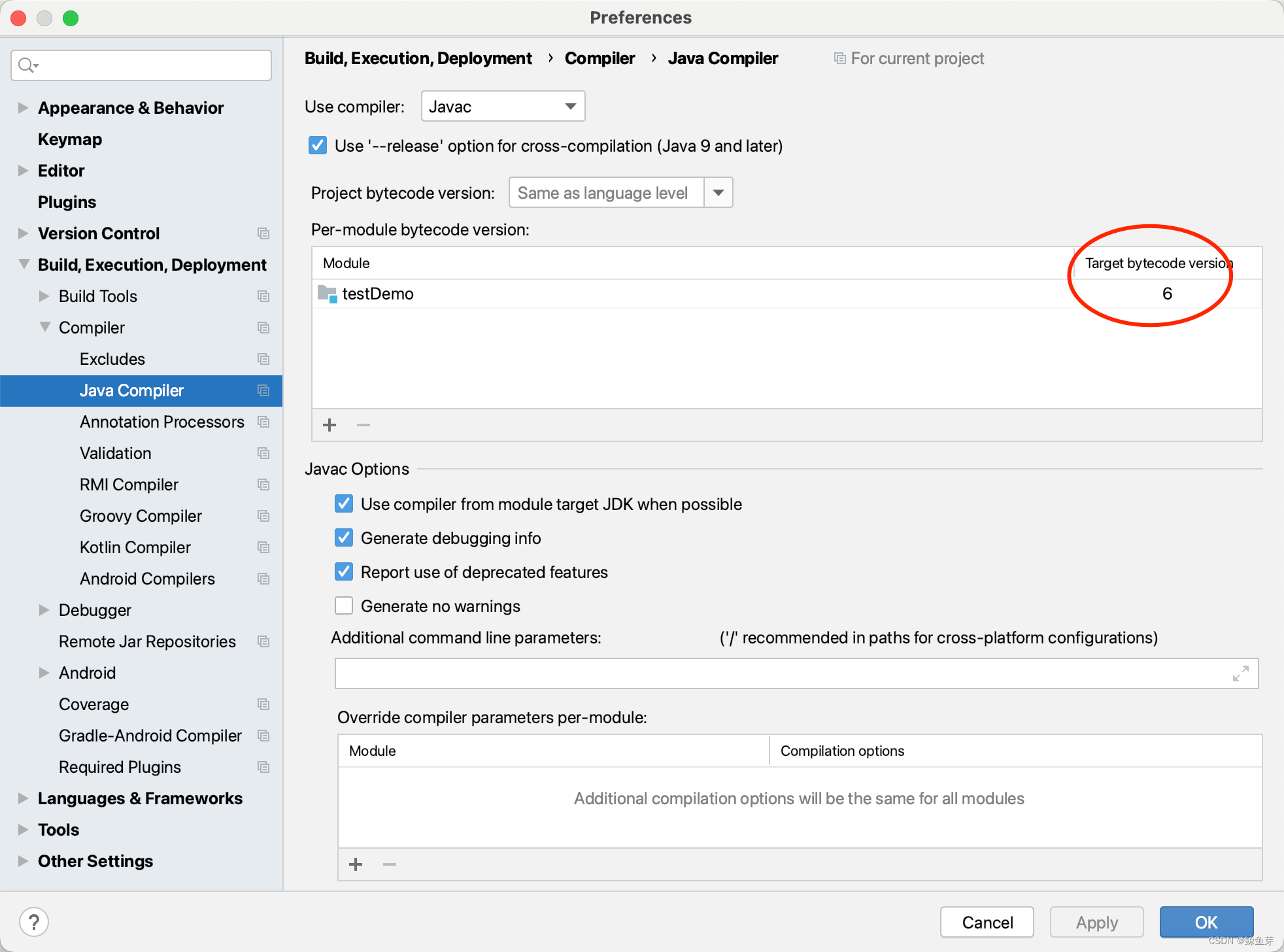The width and height of the screenshot is (1284, 952).
Task: Uncheck 'Use --release option for cross-compilation'
Action: coord(318,145)
